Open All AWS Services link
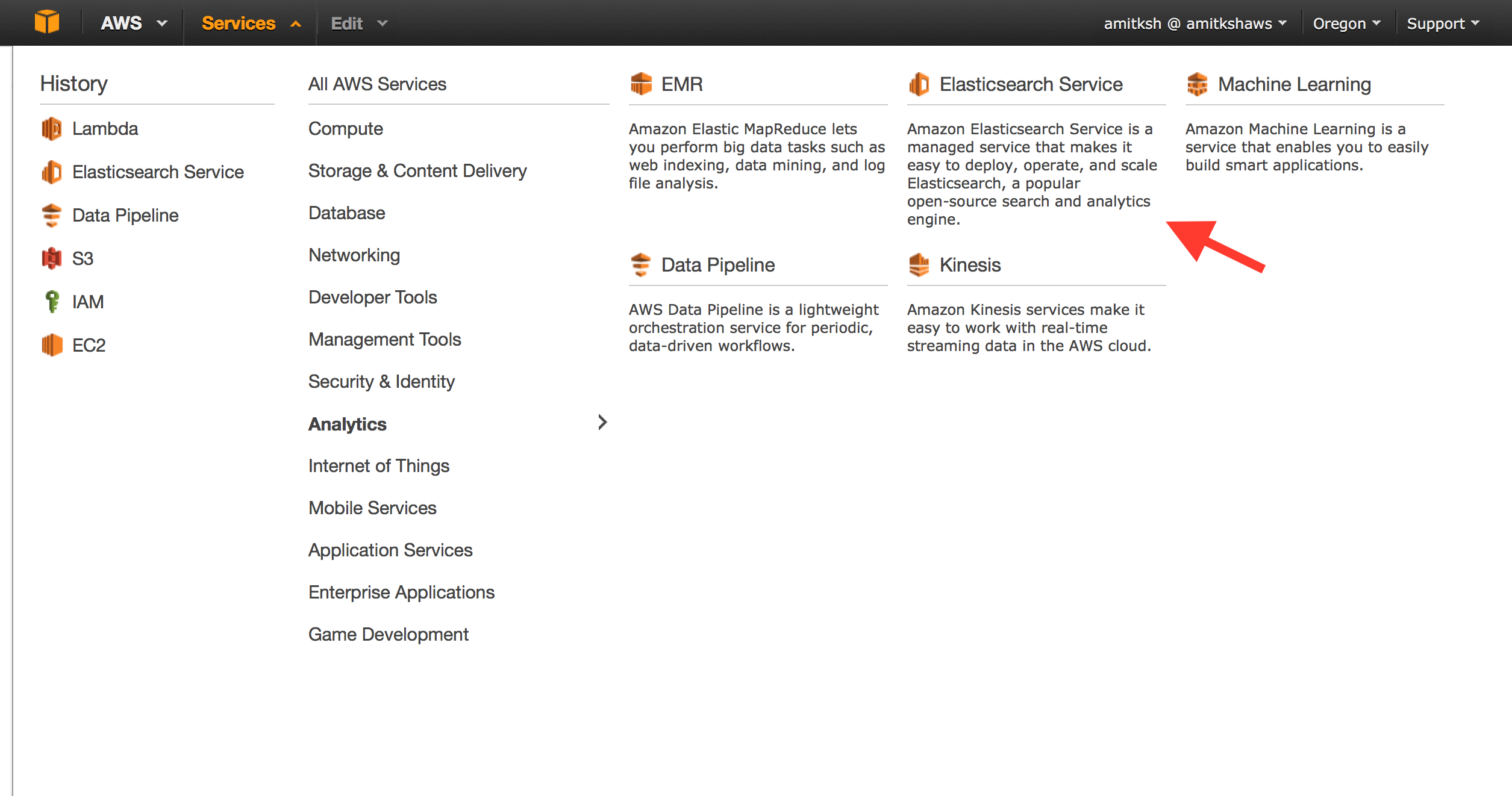The height and width of the screenshot is (796, 1512). pyautogui.click(x=377, y=84)
